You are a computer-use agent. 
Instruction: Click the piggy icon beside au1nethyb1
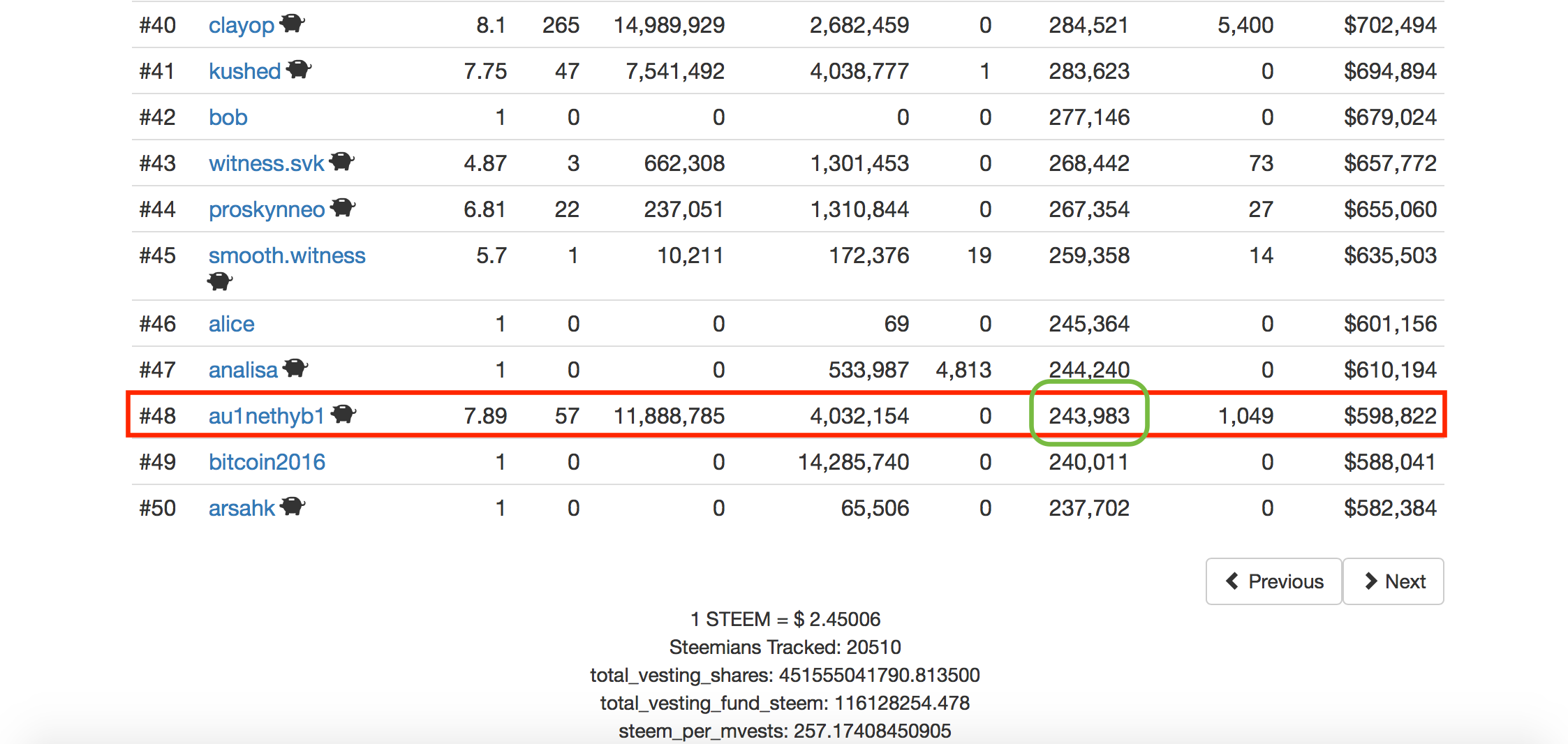343,415
